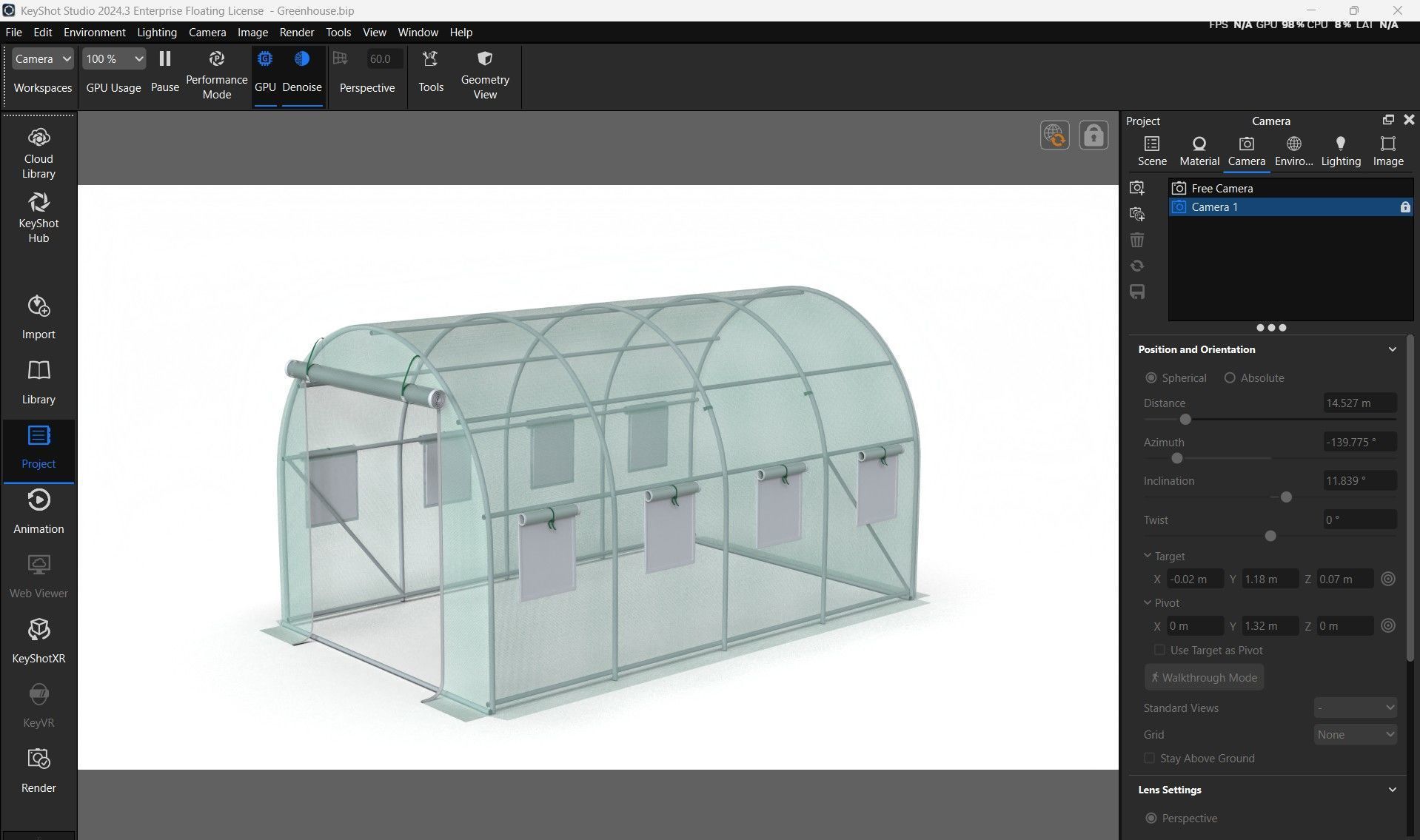Switch to the Project Lighting tab

tap(1341, 151)
